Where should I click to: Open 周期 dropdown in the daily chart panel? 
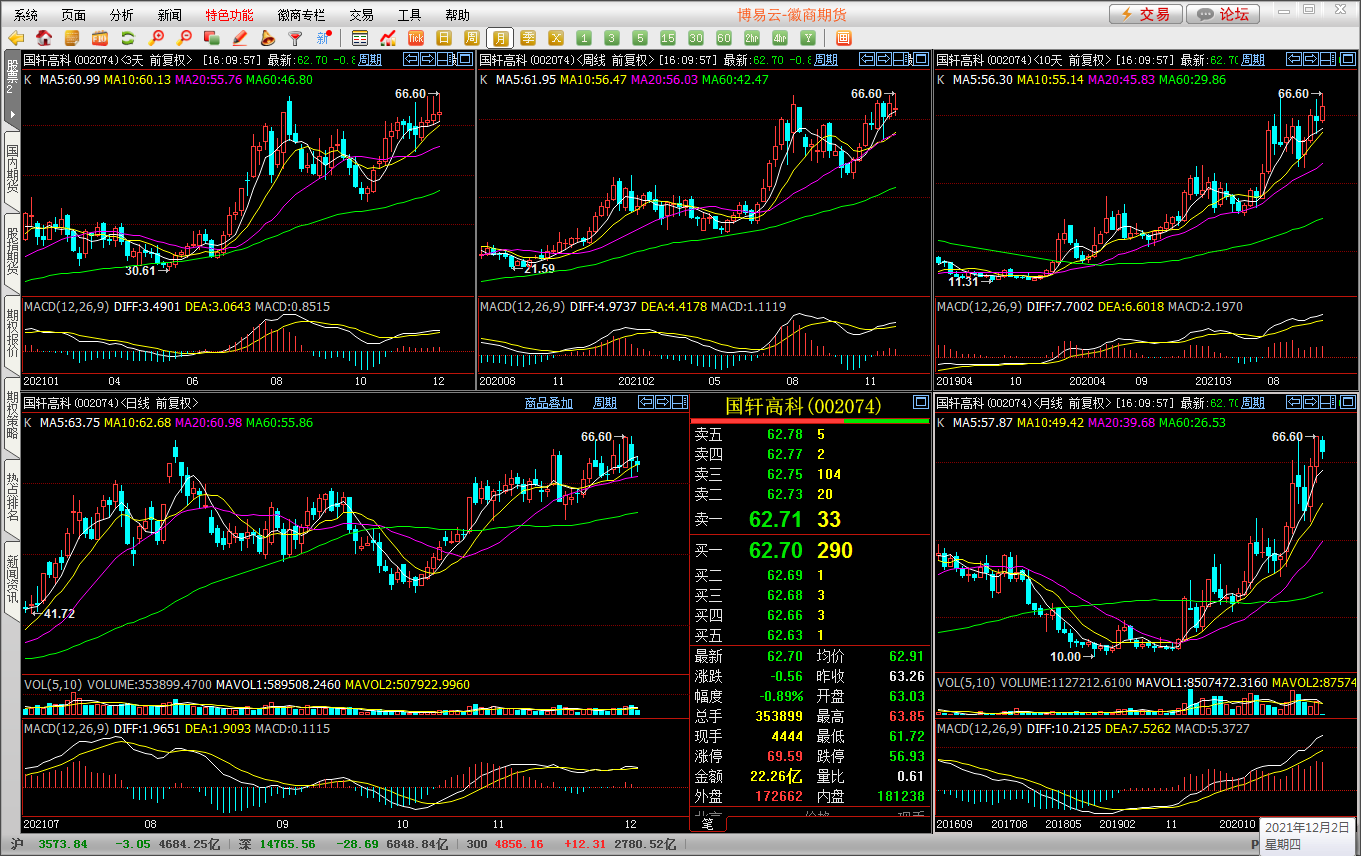pos(604,403)
